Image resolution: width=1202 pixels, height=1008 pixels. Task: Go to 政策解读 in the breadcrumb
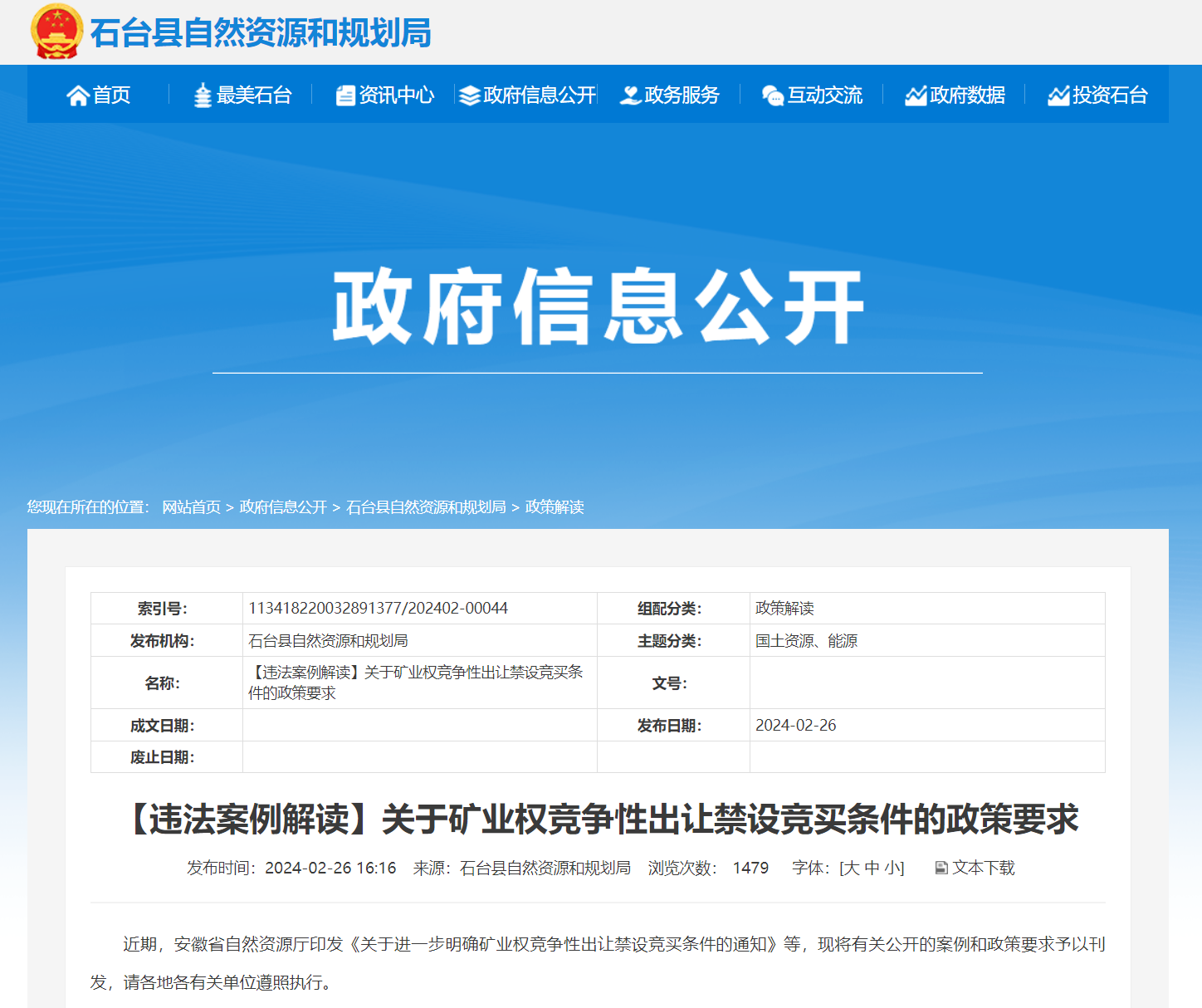tap(555, 507)
